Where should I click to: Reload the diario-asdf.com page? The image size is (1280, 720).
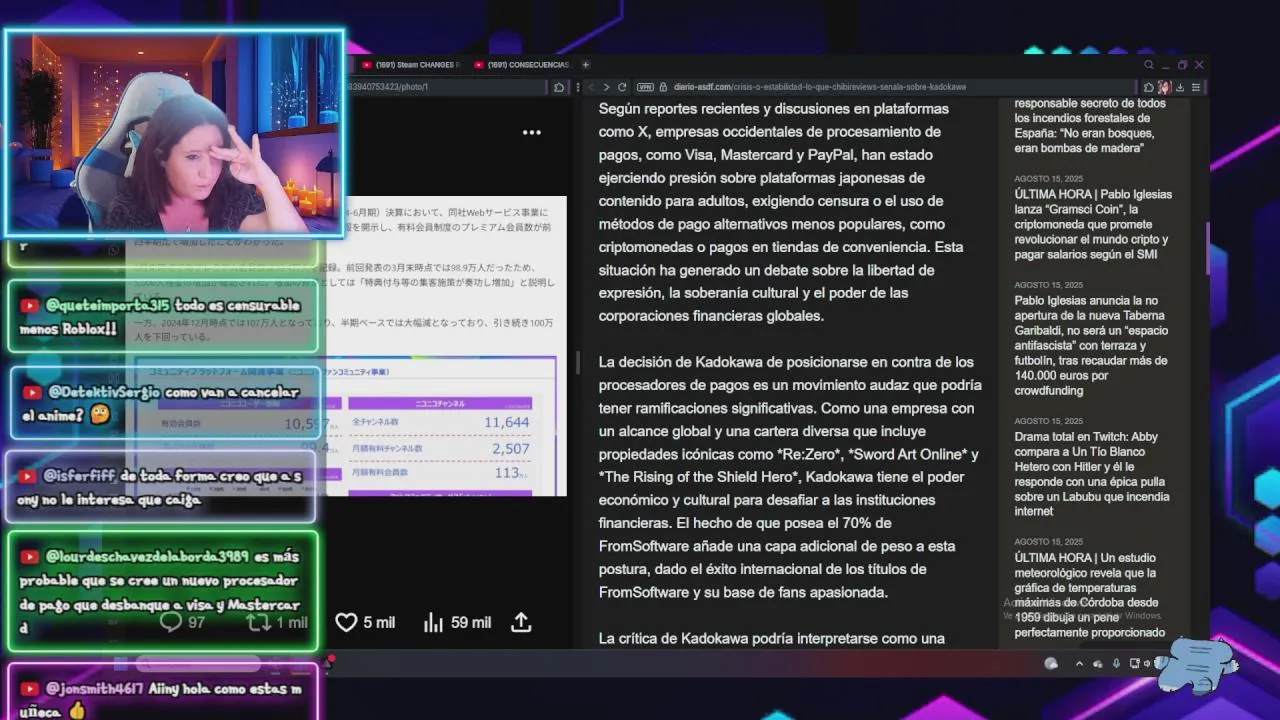[x=622, y=87]
